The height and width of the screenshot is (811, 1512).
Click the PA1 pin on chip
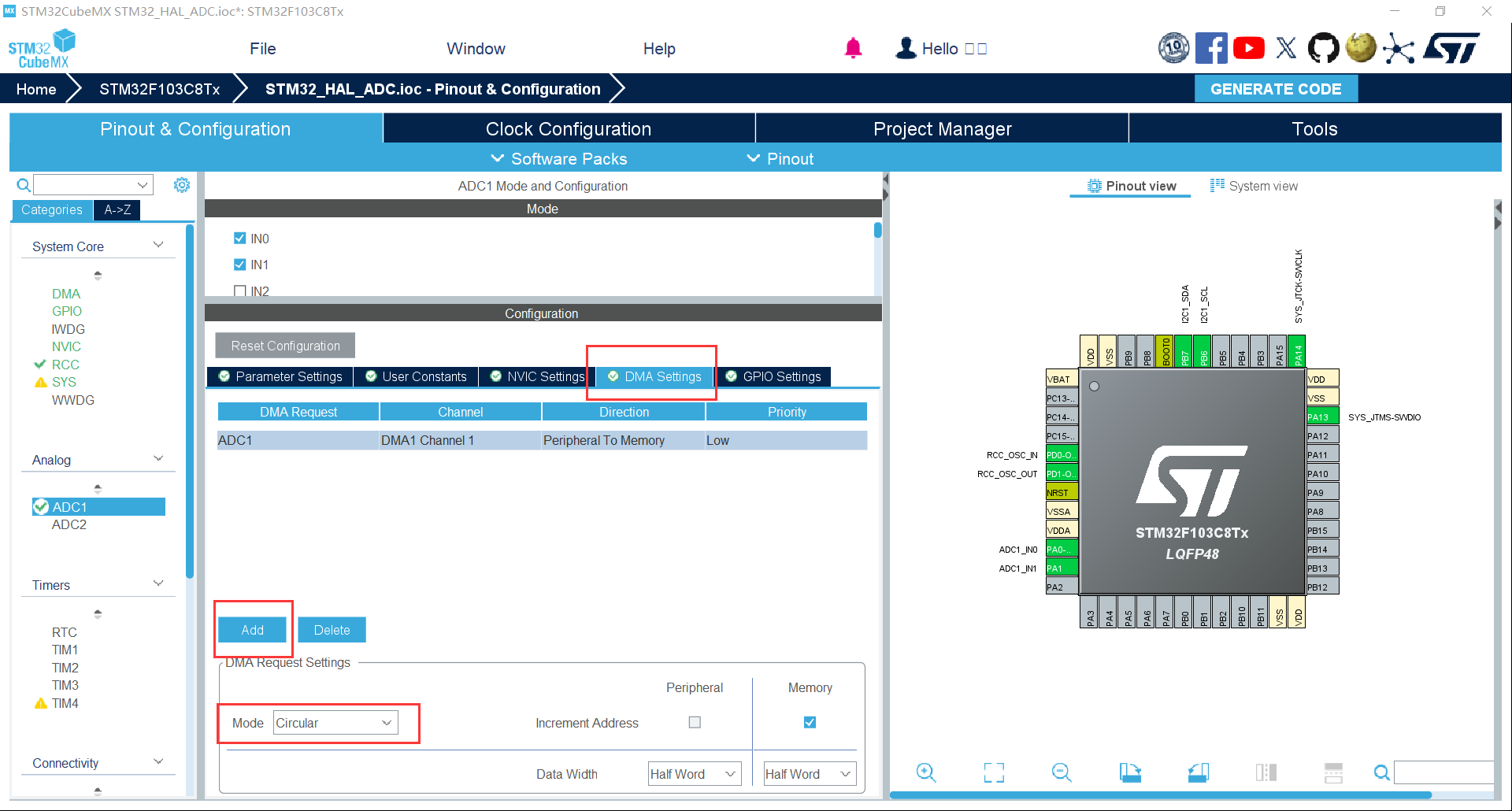point(1062,568)
